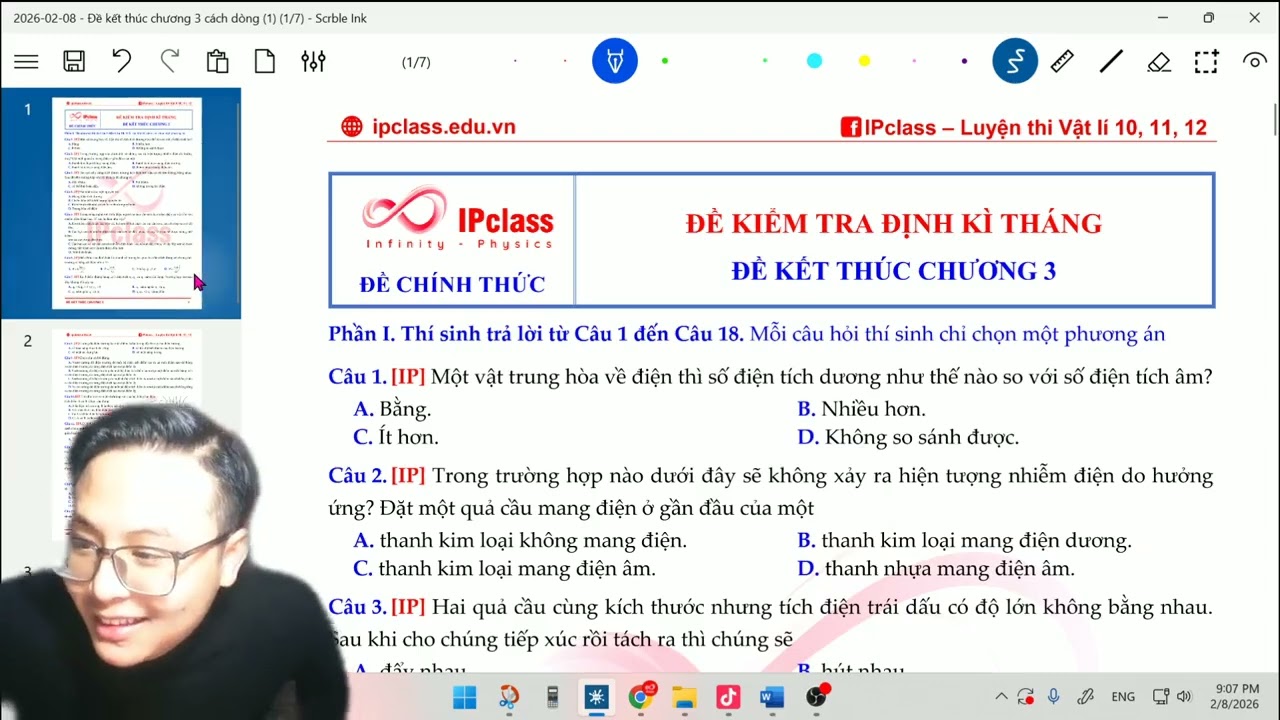
Task: Open File Explorer from the taskbar
Action: 684,696
